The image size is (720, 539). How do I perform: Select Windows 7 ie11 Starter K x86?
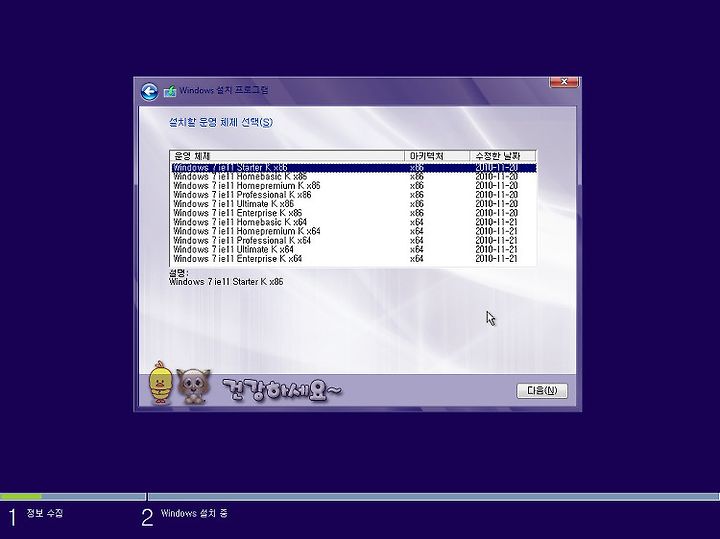[354, 168]
